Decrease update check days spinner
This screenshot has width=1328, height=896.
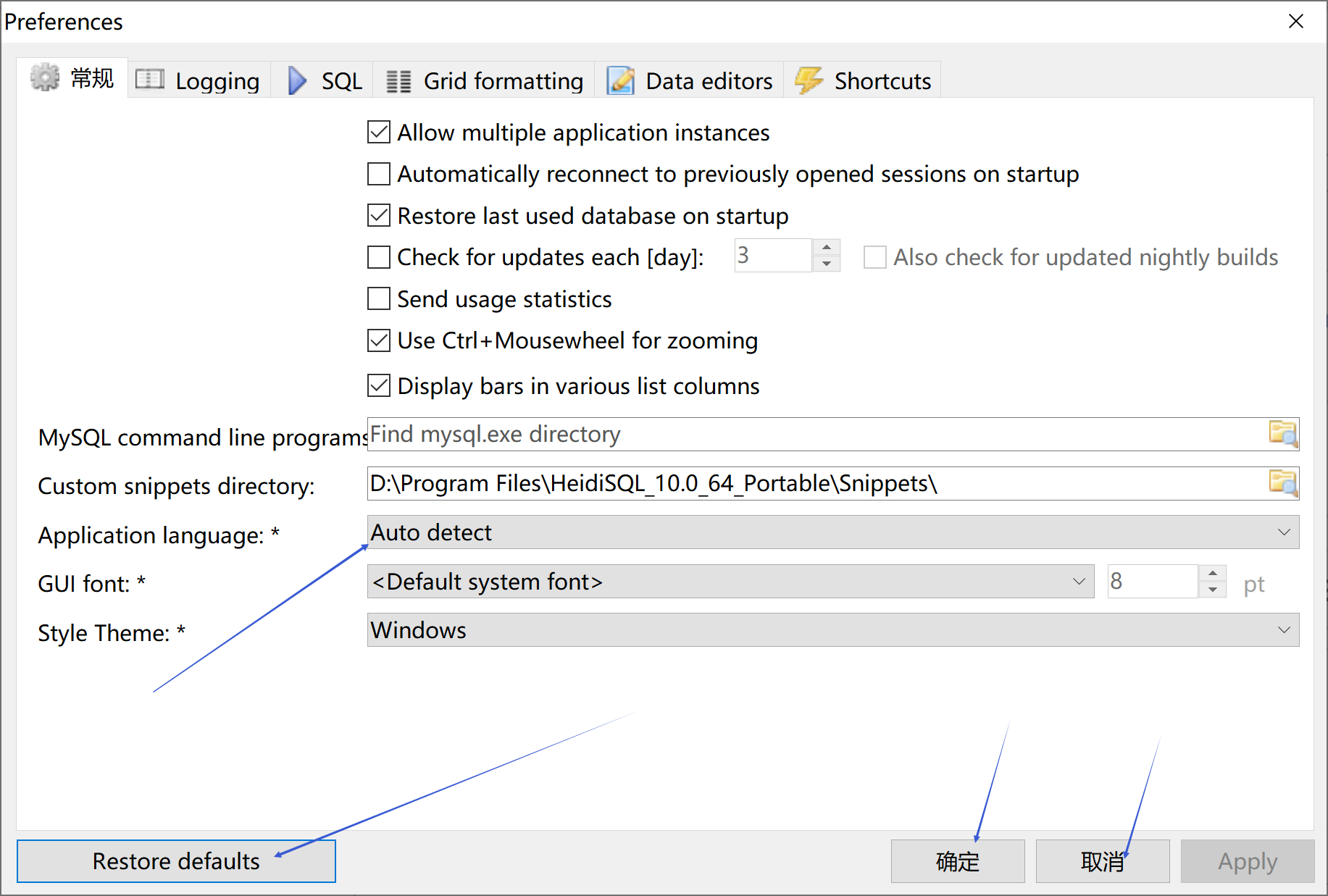pyautogui.click(x=827, y=264)
